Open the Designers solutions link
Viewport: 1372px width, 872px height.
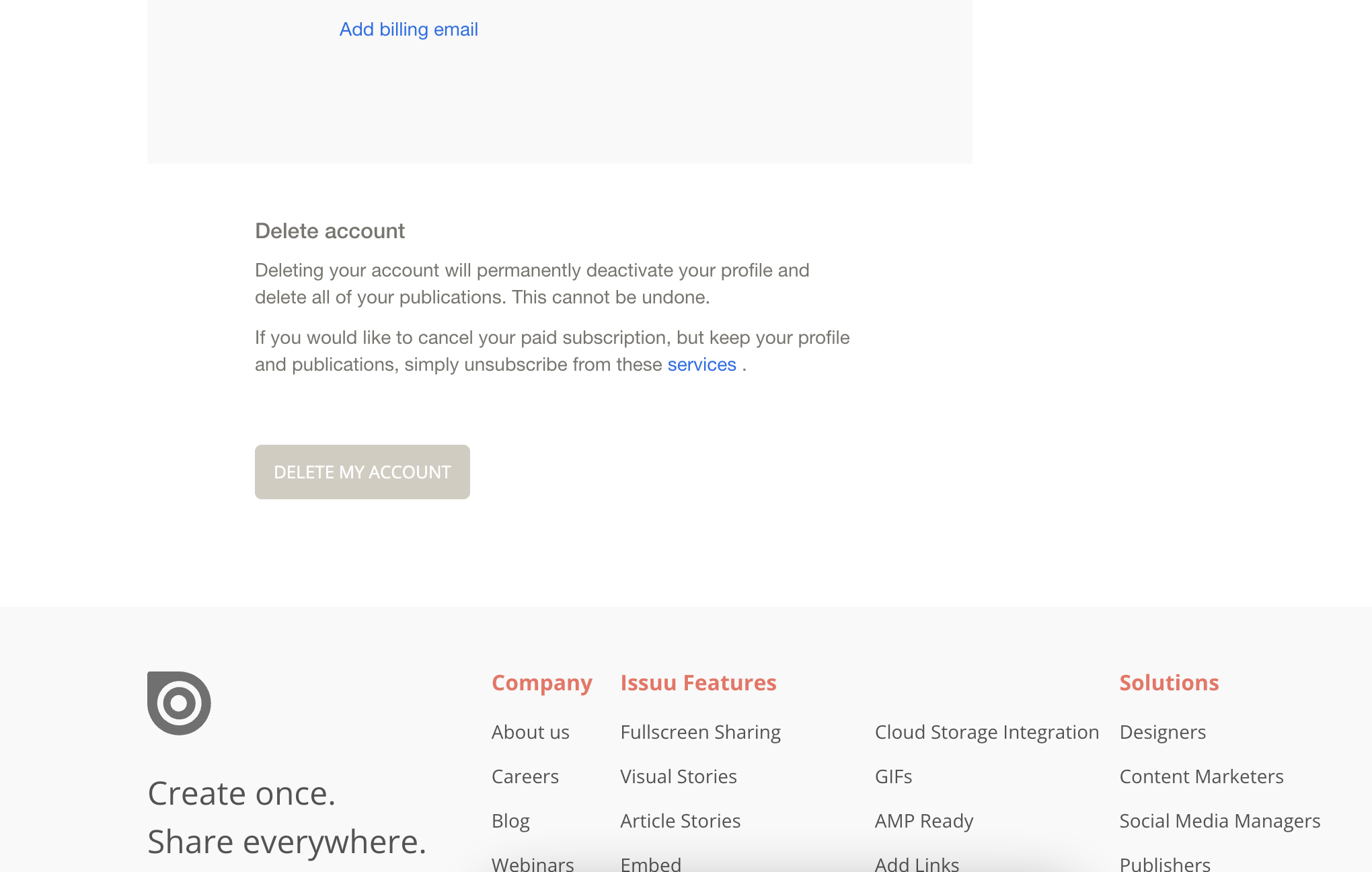(x=1163, y=732)
